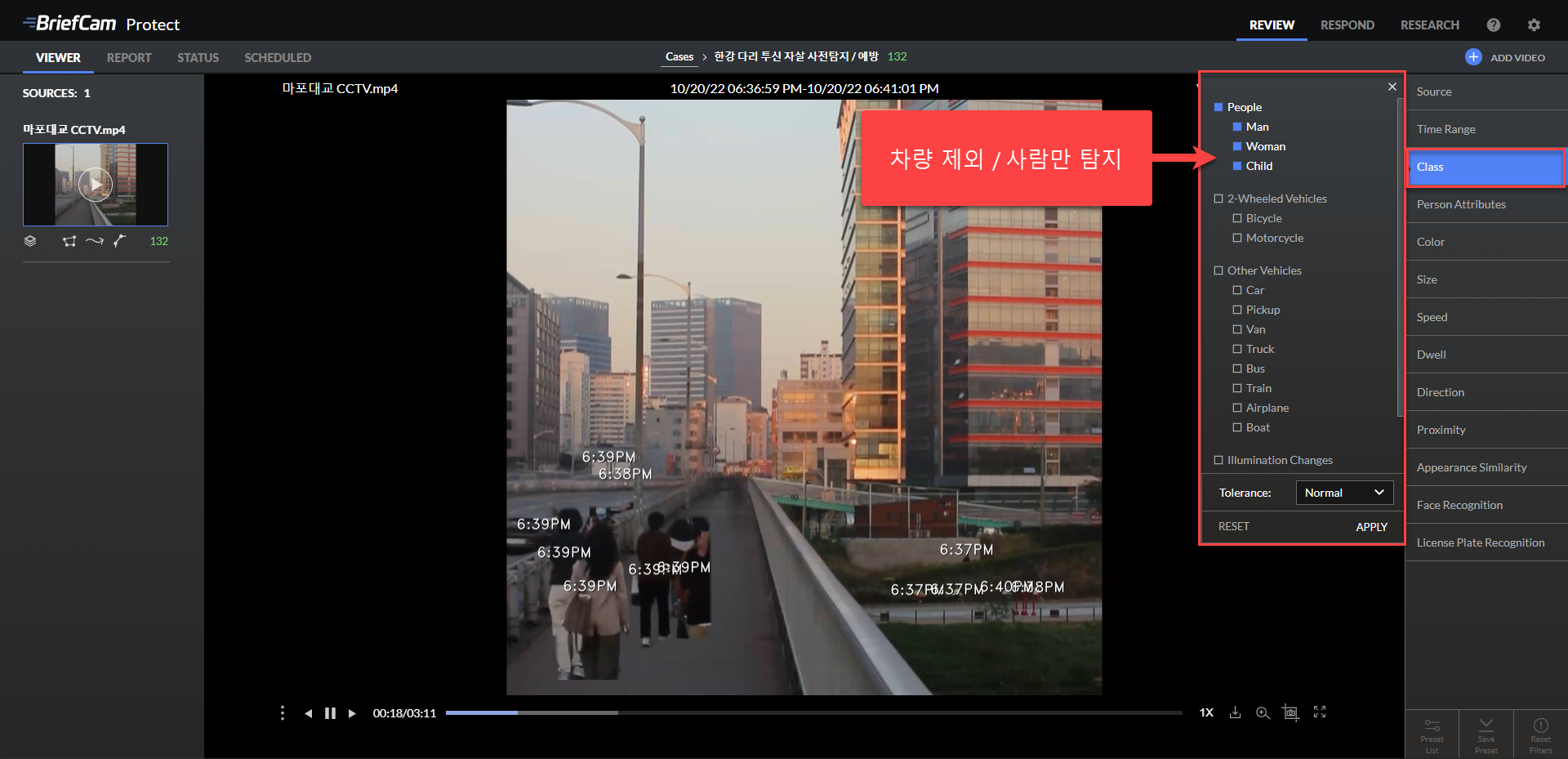This screenshot has height=759, width=1568.
Task: Enter fullscreen video mode
Action: coord(1320,712)
